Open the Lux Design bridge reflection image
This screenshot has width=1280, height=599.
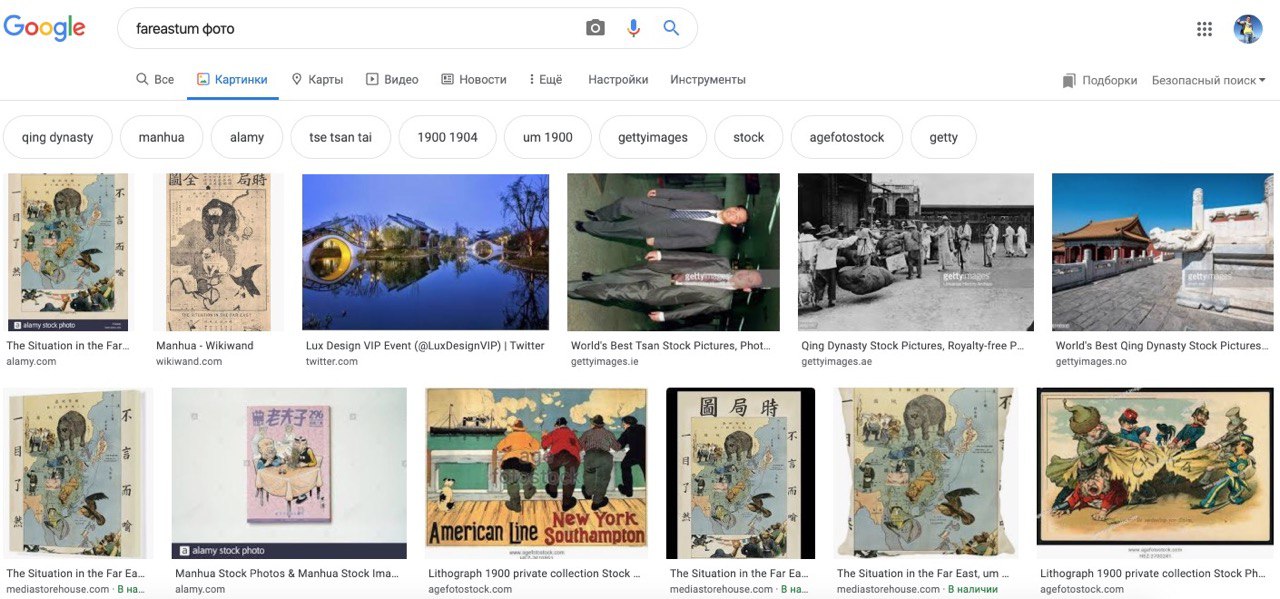(425, 252)
